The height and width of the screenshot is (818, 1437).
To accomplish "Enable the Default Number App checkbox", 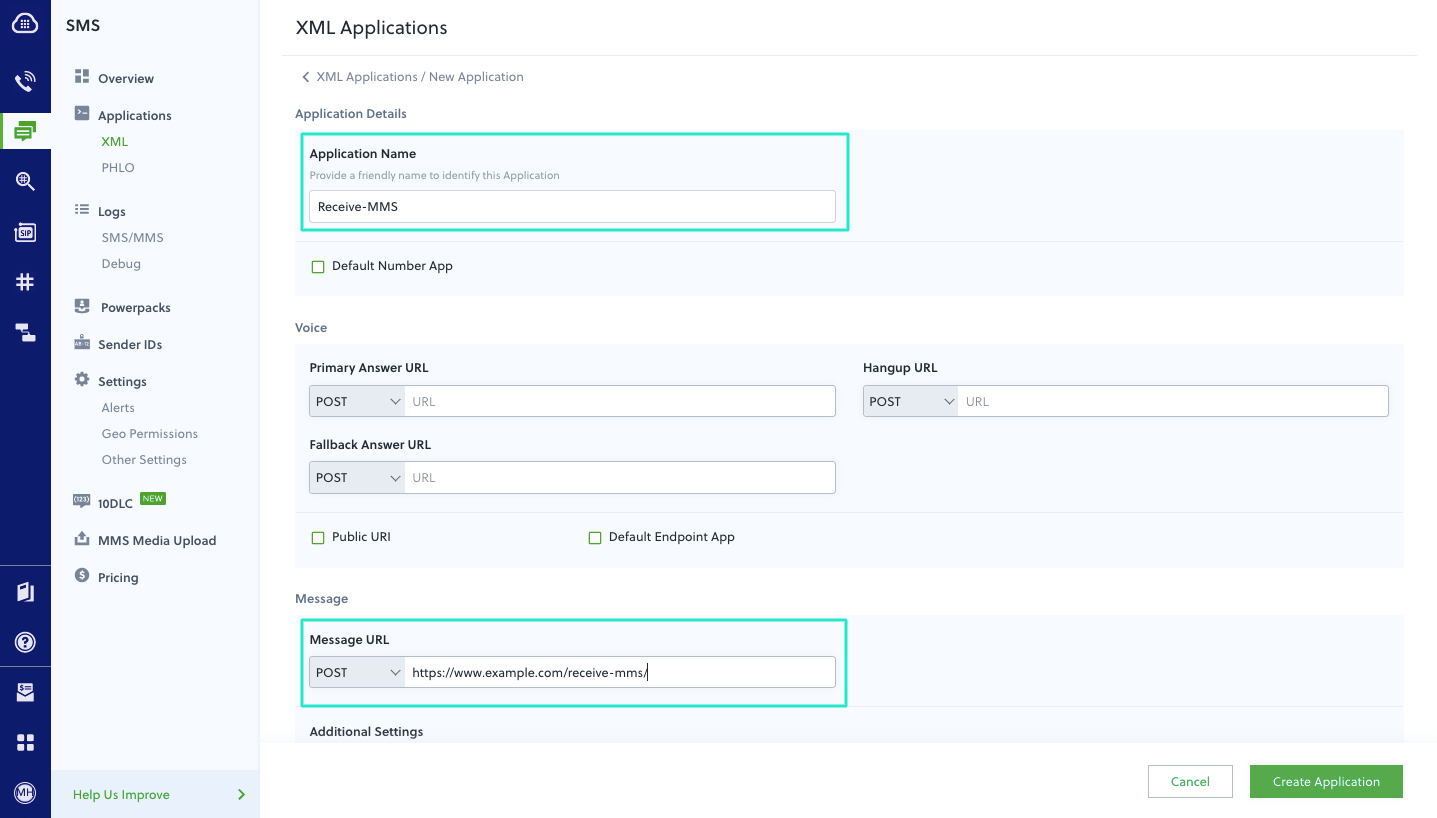I will pos(318,266).
